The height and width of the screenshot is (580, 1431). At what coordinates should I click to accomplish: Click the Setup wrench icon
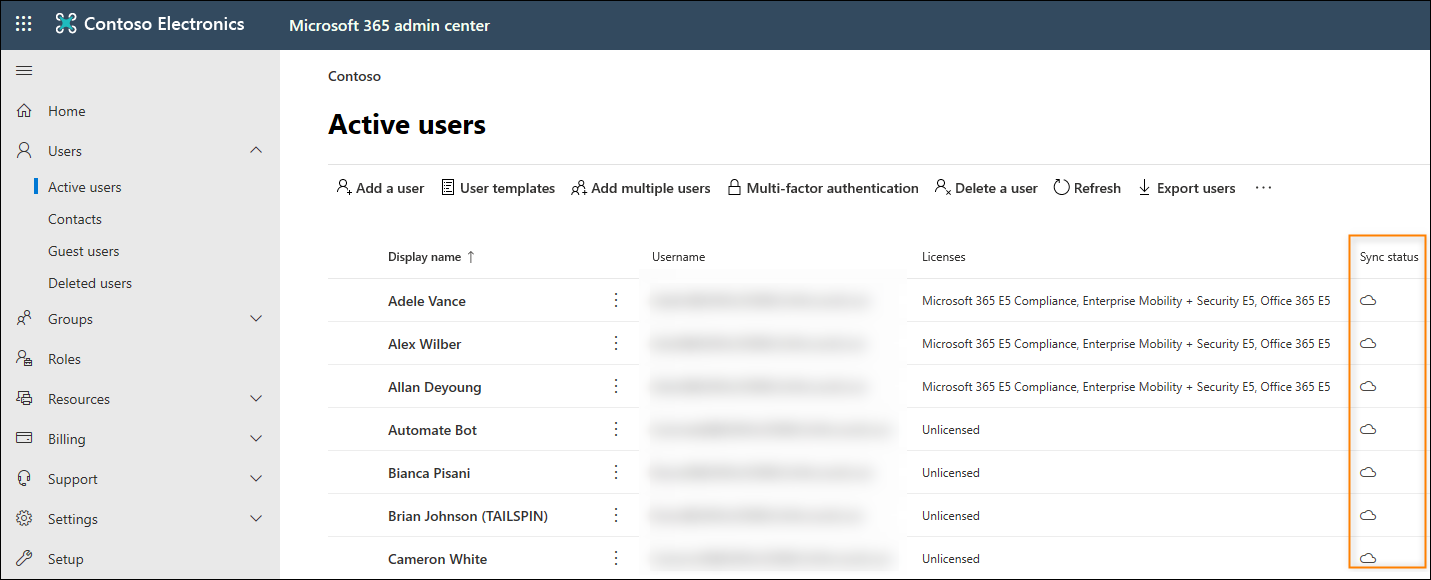[x=25, y=559]
